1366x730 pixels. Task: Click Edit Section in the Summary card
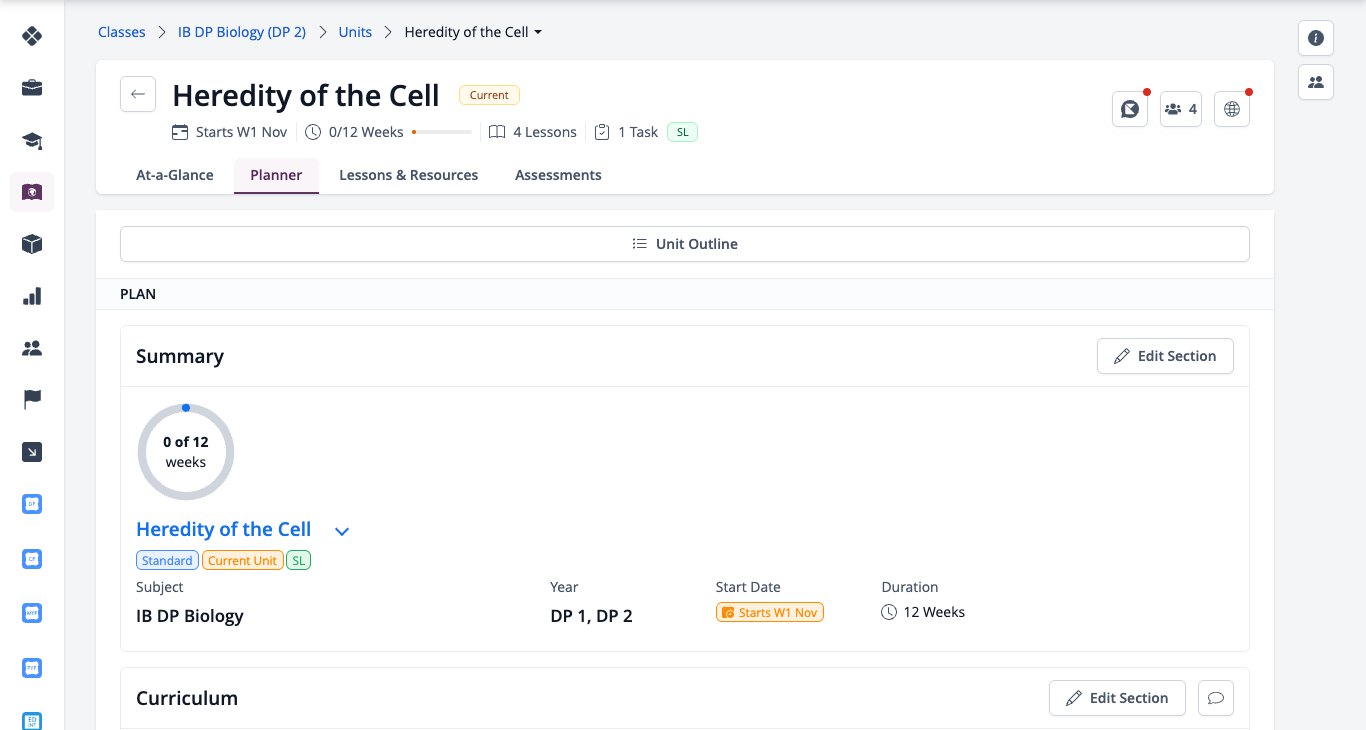click(x=1165, y=356)
